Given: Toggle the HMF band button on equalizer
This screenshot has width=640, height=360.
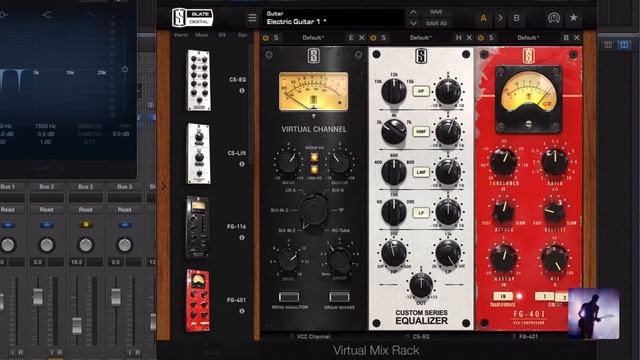Looking at the screenshot, I should pyautogui.click(x=421, y=131).
